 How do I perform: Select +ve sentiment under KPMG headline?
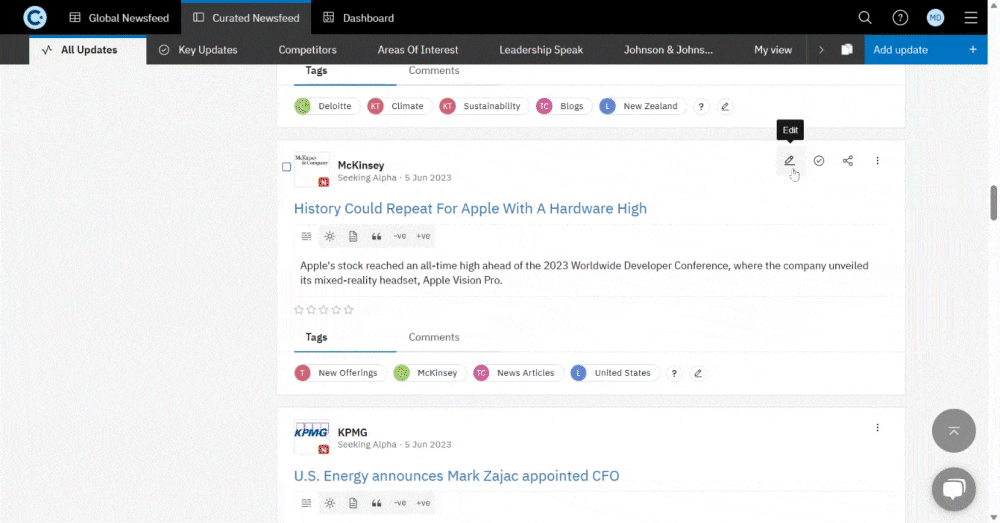(x=423, y=503)
